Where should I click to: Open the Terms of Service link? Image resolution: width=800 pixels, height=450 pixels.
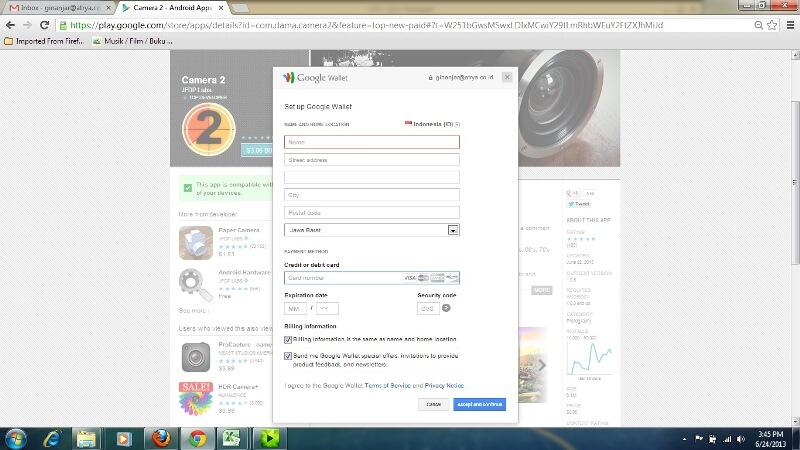(388, 386)
